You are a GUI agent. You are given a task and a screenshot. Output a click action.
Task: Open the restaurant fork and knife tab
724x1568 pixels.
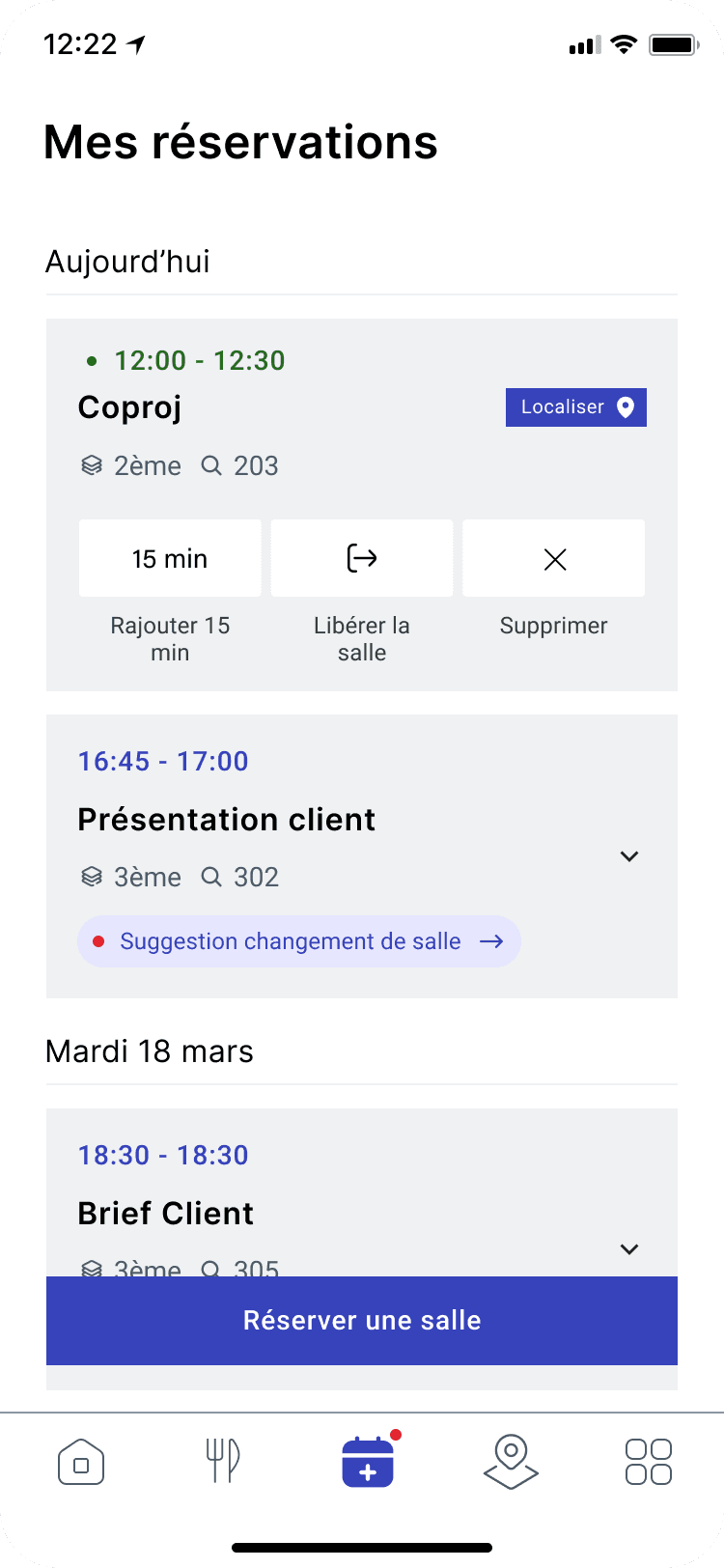223,1462
